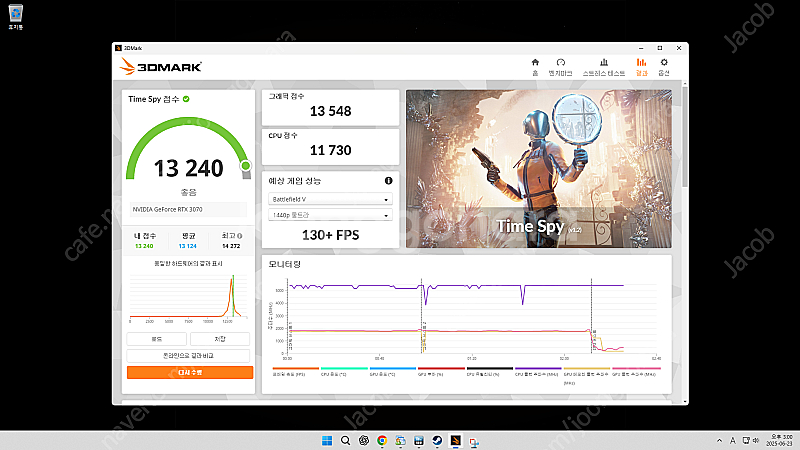Expand the Battlefield V game dropdown
800x450 pixels.
330,199
